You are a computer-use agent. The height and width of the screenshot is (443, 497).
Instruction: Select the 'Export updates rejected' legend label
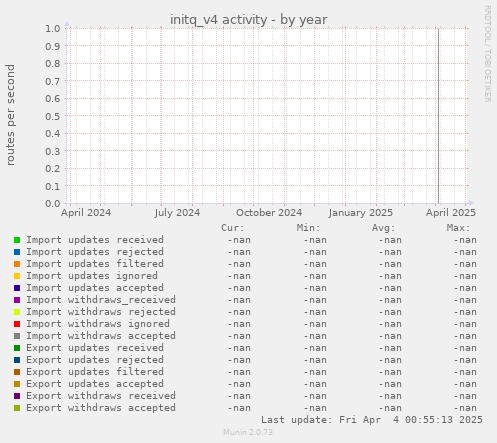(95, 360)
